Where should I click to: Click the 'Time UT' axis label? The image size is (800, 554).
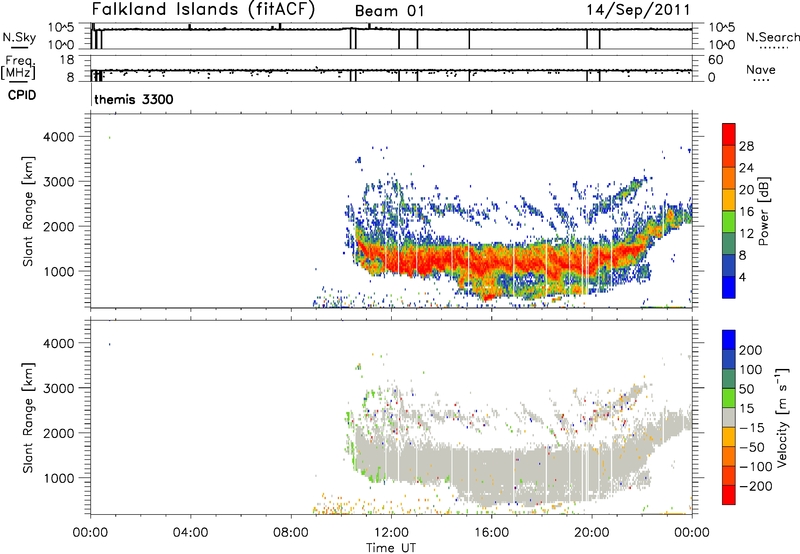tap(391, 548)
